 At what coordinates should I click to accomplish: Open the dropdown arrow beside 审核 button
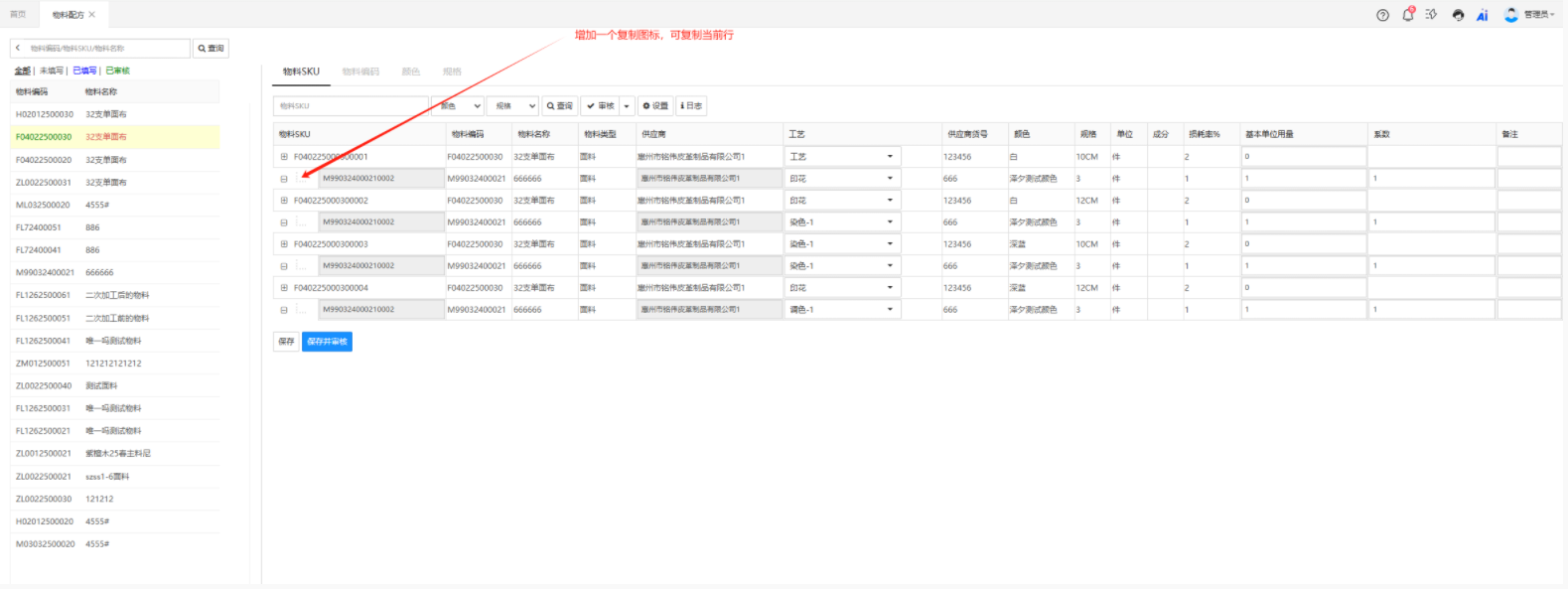click(x=627, y=106)
